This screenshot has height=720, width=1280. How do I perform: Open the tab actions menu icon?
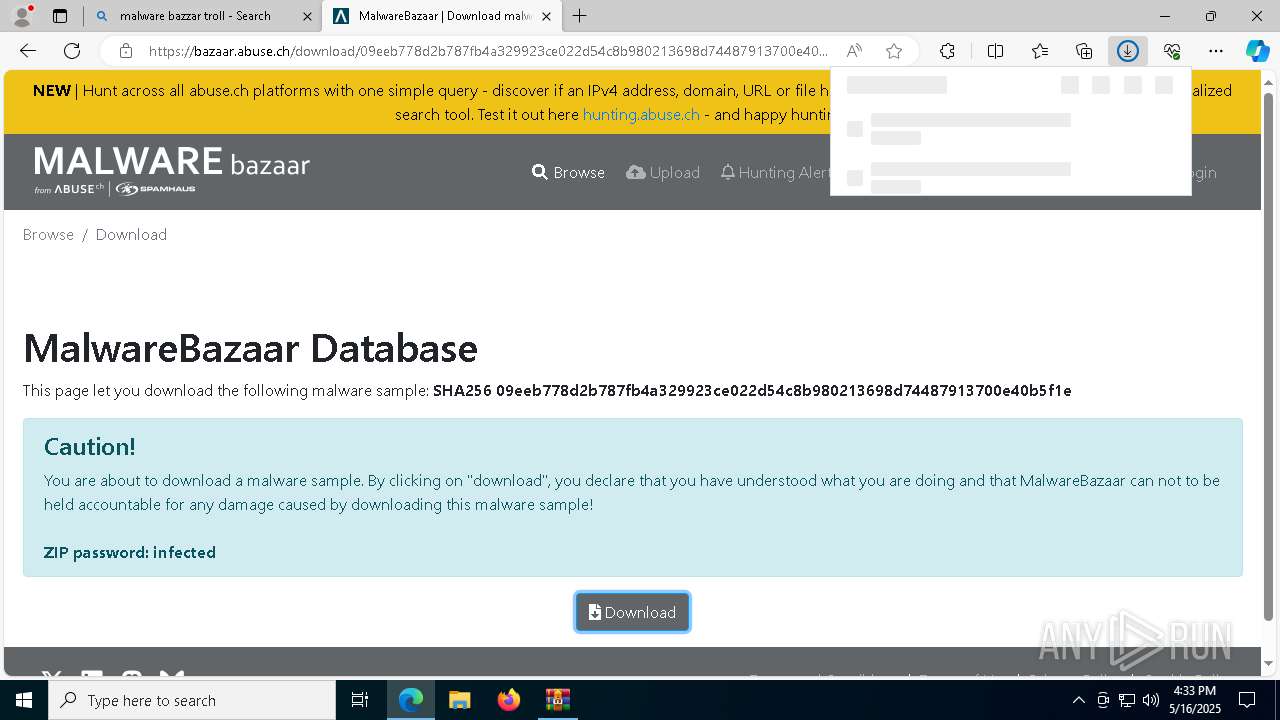click(60, 16)
